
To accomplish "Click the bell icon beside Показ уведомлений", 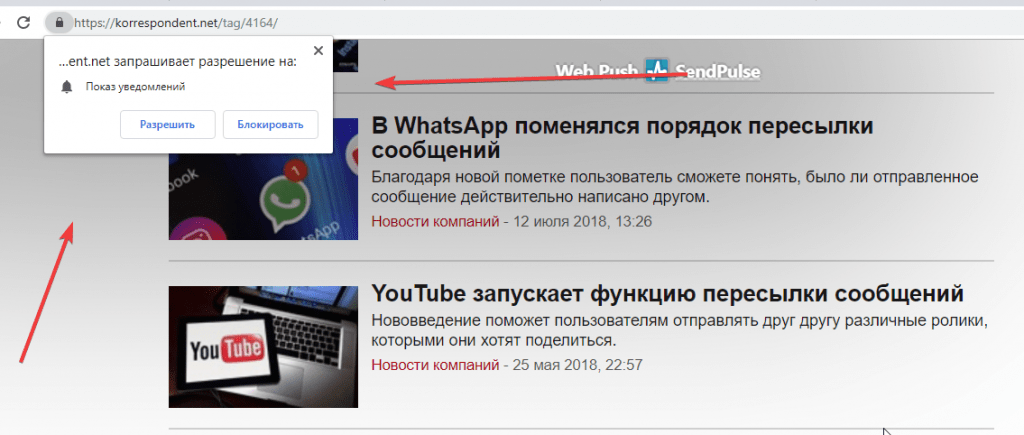I will (x=66, y=87).
